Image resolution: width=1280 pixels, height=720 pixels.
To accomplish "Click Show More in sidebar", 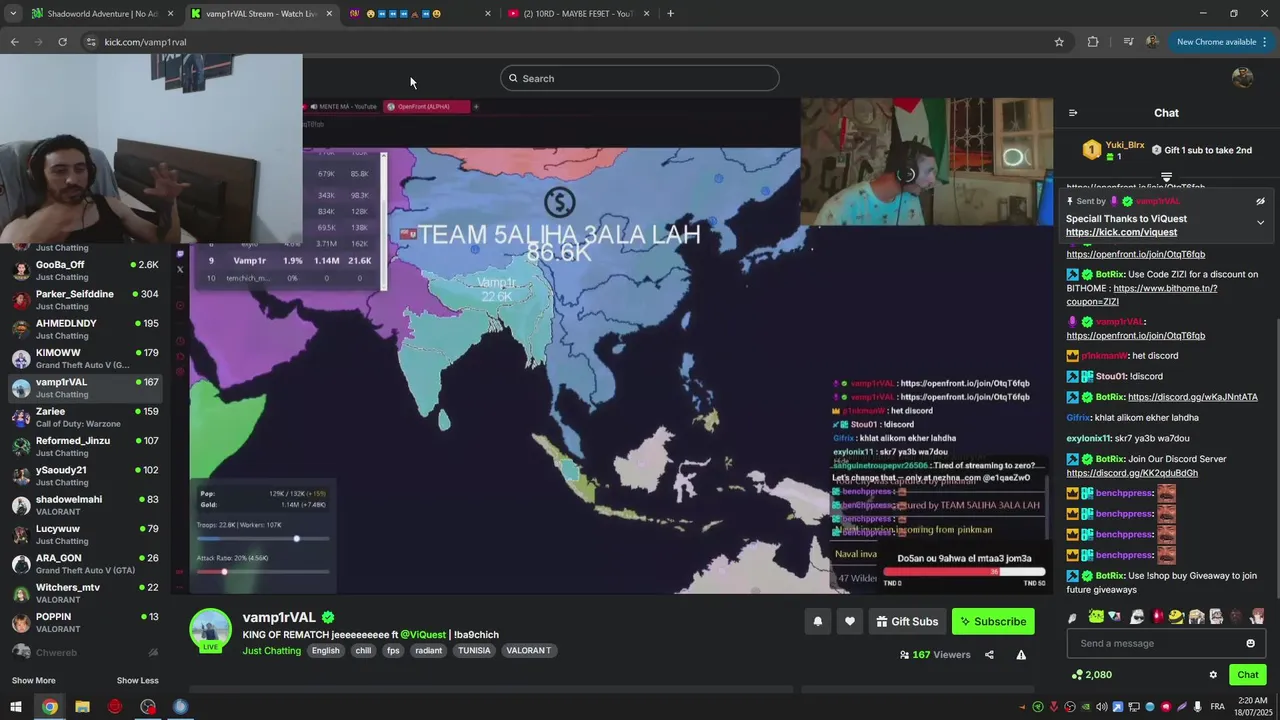I will click(33, 680).
